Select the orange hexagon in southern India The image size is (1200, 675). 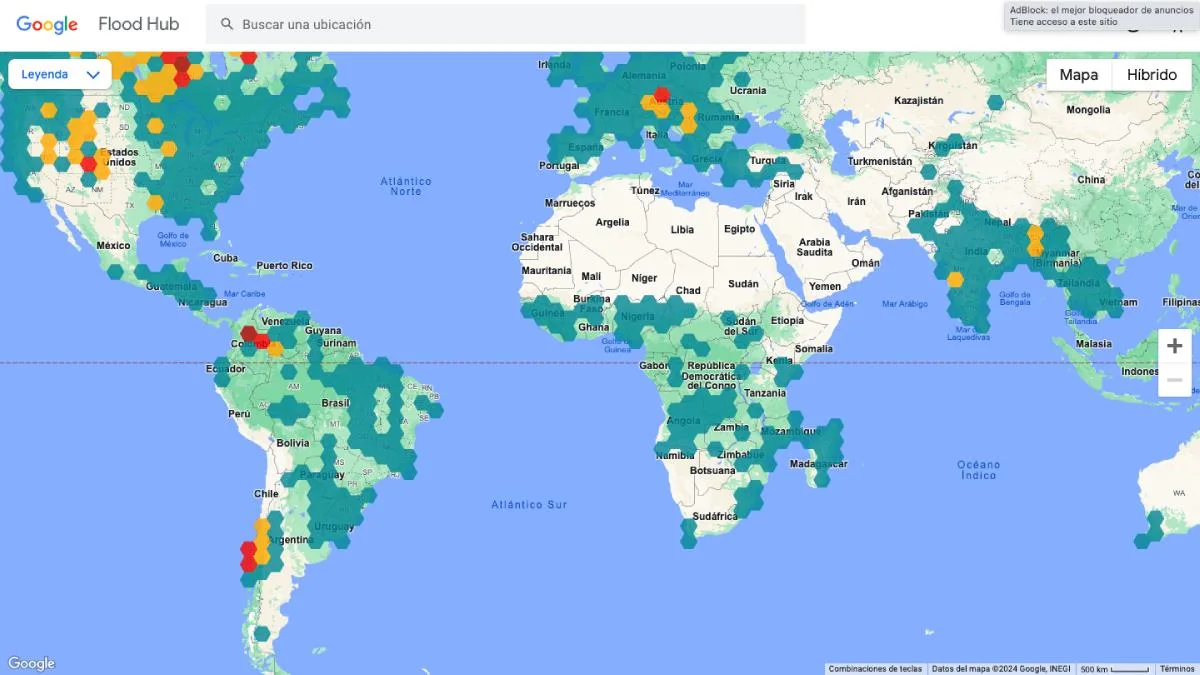coord(955,280)
